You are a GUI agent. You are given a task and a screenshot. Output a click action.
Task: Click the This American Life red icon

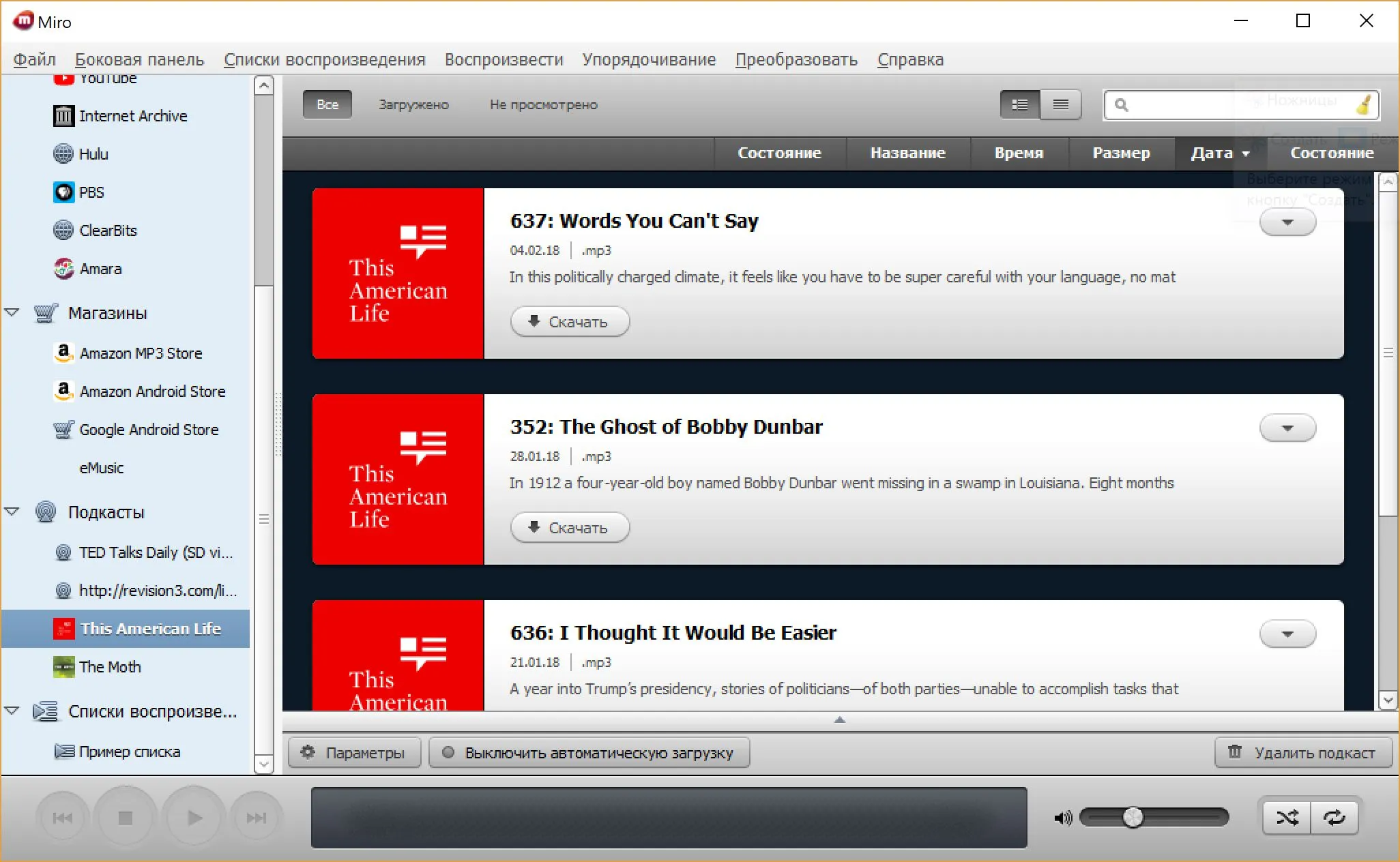(63, 629)
